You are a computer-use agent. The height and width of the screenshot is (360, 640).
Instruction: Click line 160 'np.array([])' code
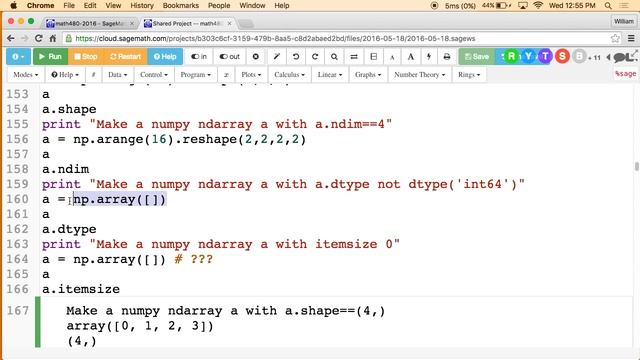click(120, 199)
